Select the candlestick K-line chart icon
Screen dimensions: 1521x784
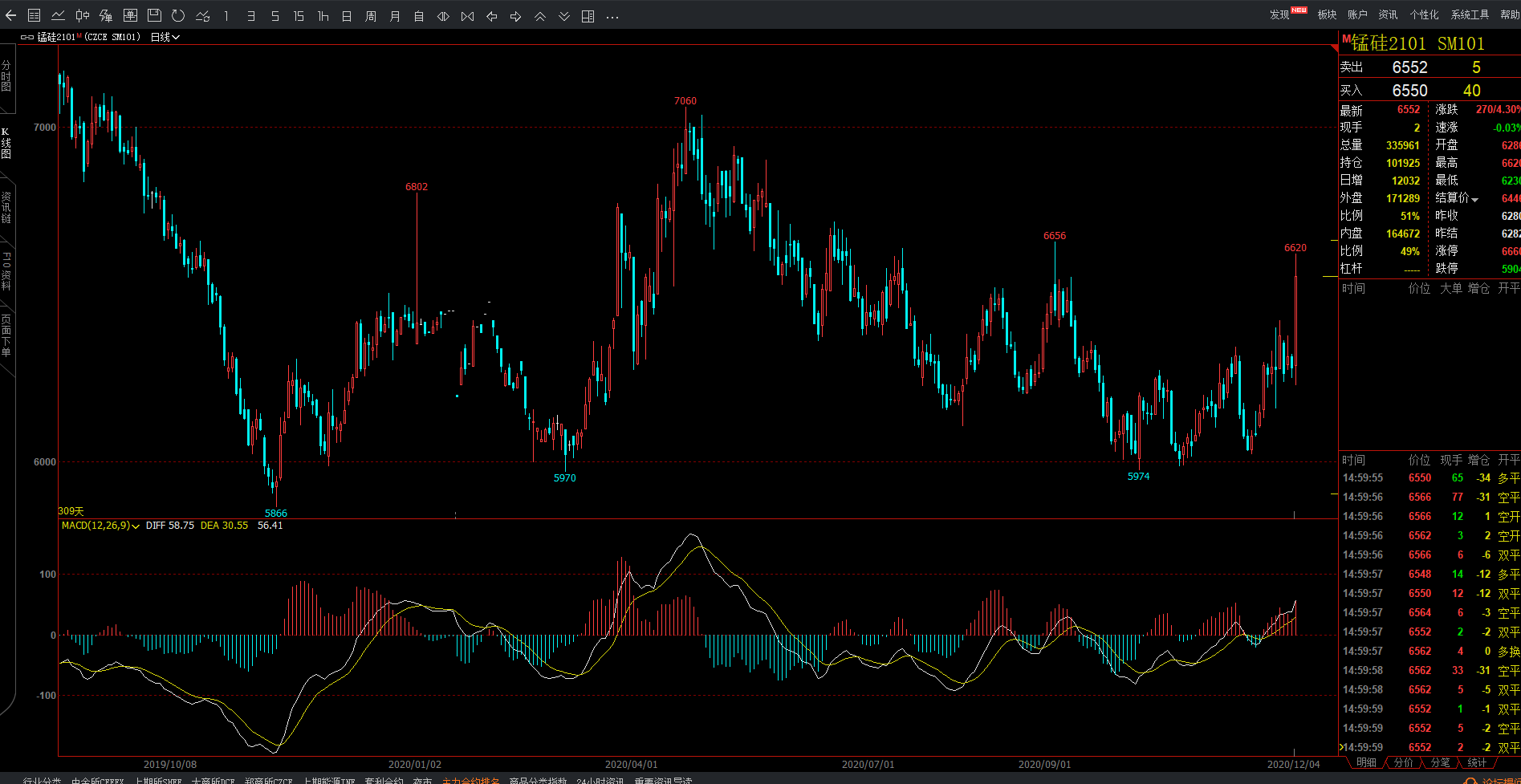click(83, 15)
